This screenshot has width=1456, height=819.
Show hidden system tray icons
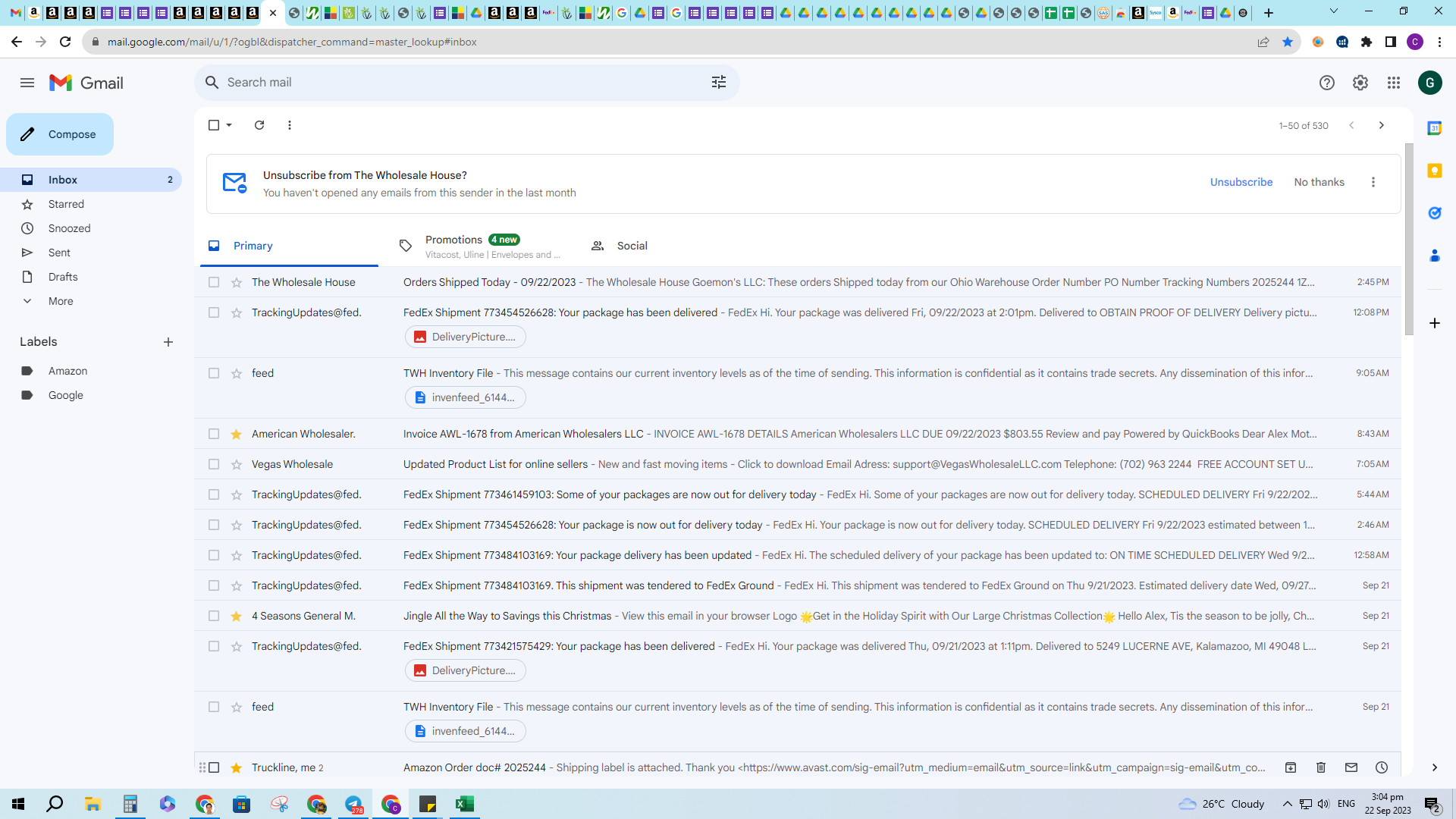[1288, 804]
